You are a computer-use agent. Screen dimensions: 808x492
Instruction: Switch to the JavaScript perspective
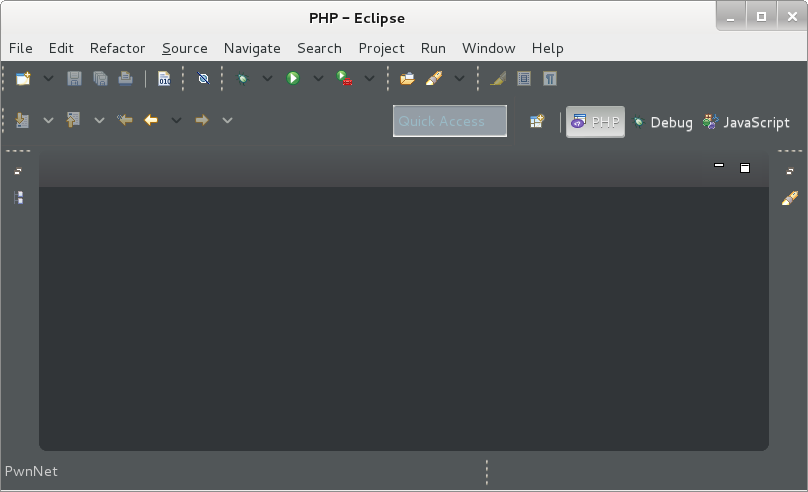point(746,122)
